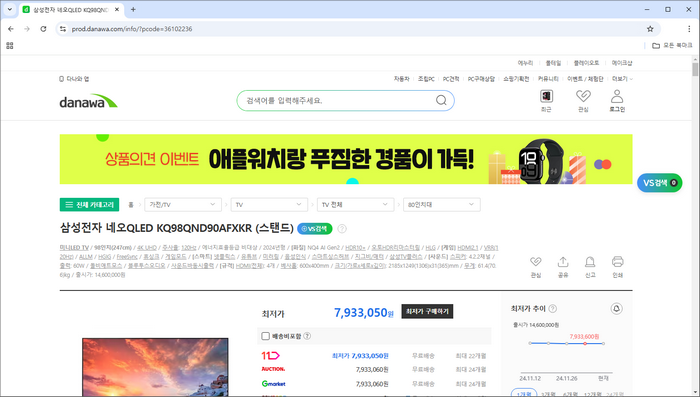
Task: Click the price alert bell in 최저가 추이
Action: tap(617, 309)
